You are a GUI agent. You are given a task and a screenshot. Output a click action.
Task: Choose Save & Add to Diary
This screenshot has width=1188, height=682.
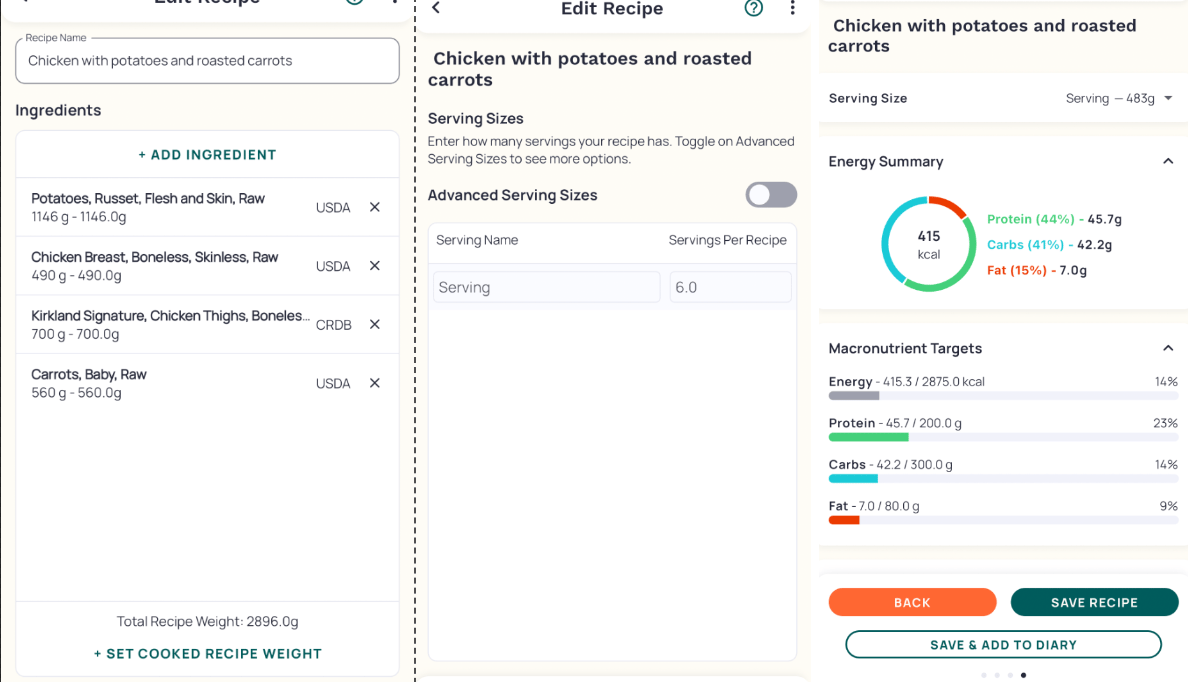(1003, 645)
